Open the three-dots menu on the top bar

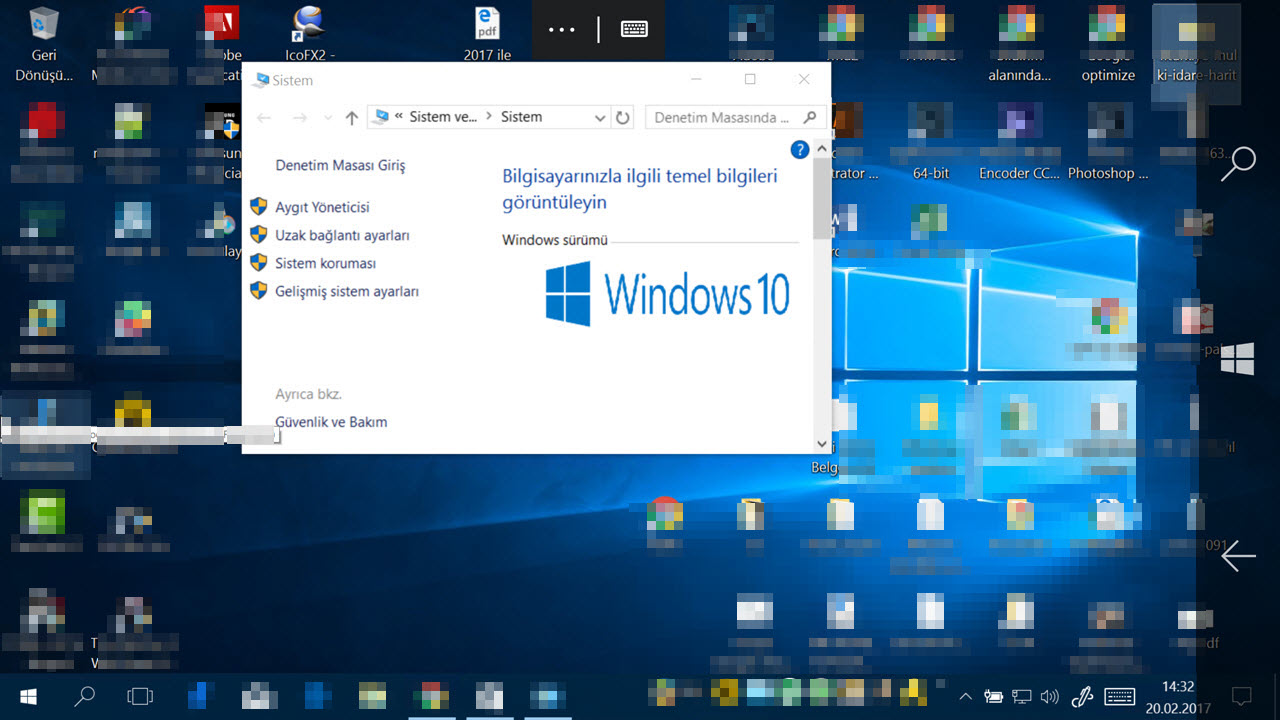562,30
